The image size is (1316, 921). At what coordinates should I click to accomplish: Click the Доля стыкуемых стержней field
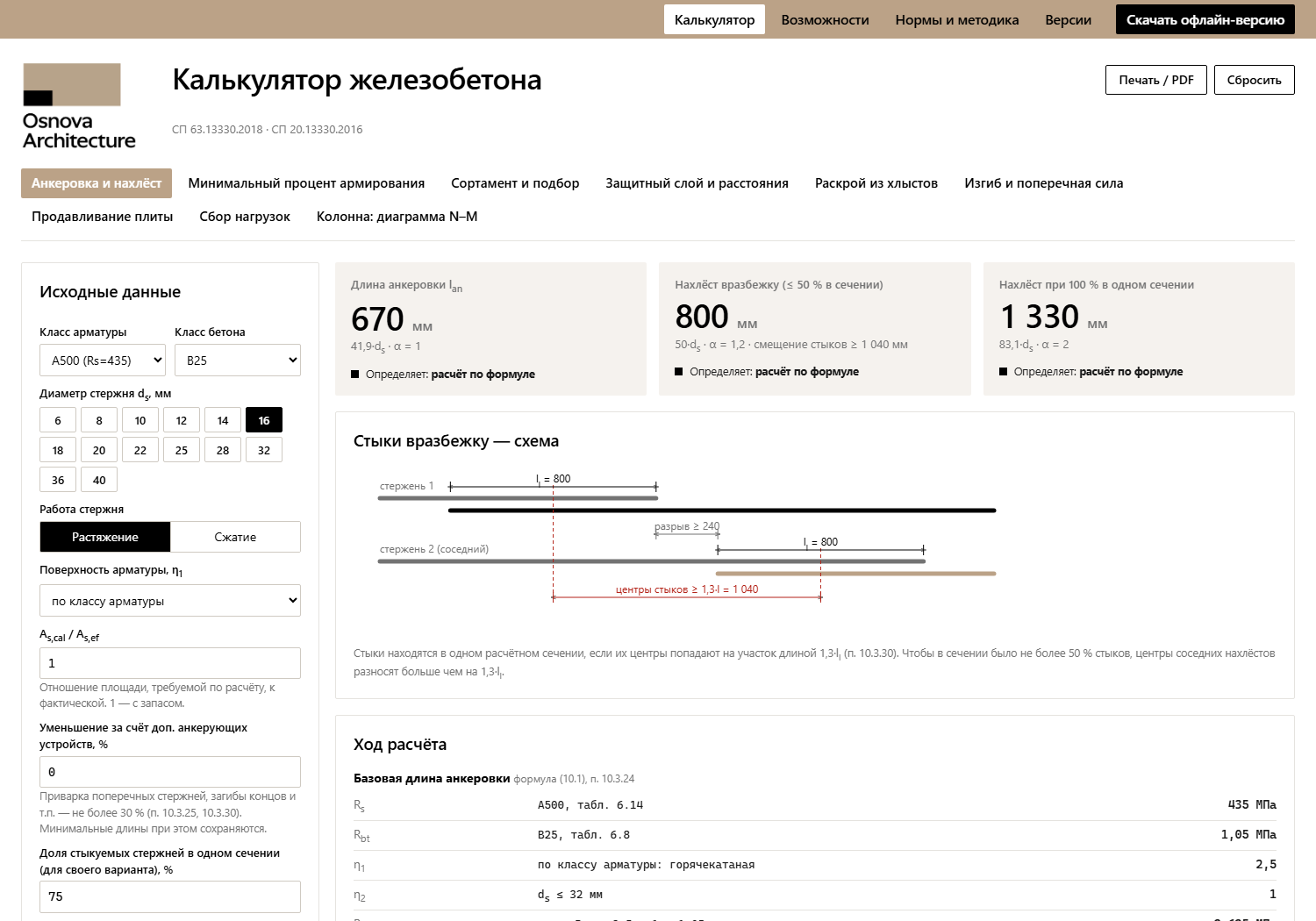170,896
